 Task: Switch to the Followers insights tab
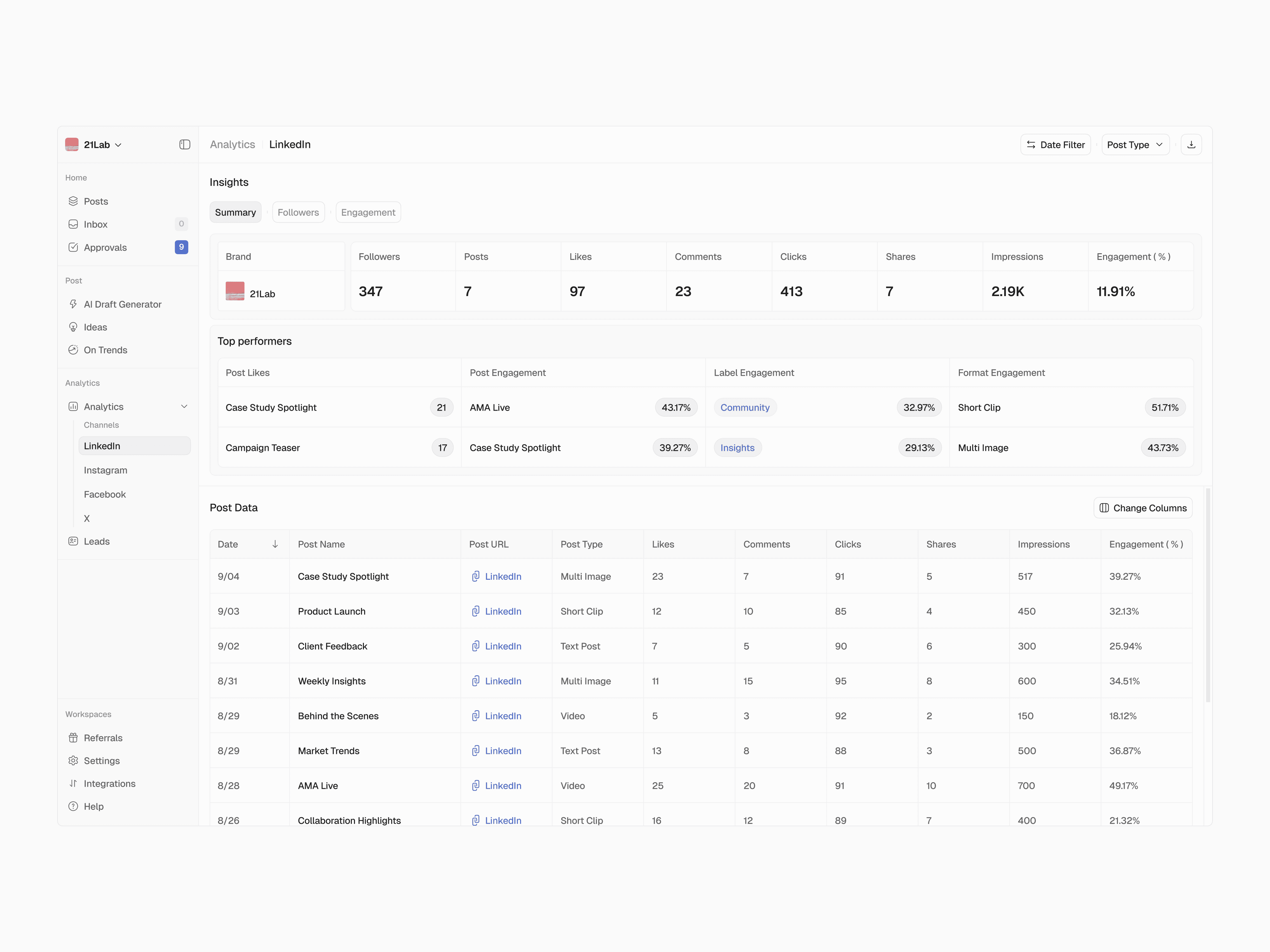[x=298, y=212]
